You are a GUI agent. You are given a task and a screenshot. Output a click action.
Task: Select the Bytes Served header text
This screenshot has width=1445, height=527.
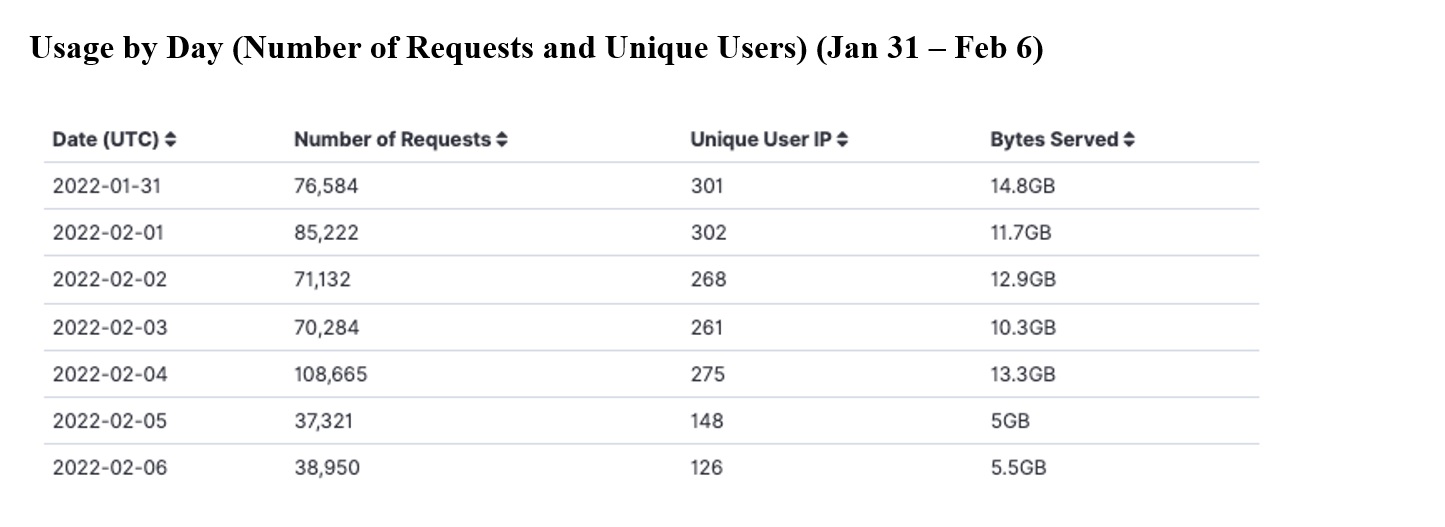point(1054,140)
